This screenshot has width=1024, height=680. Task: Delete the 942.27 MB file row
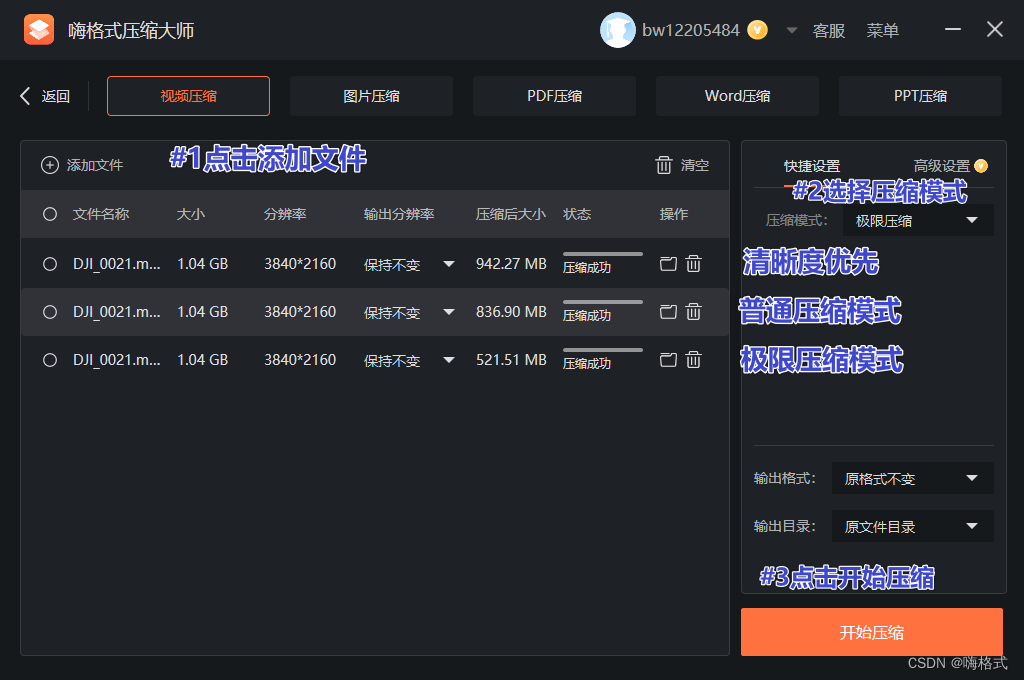pyautogui.click(x=694, y=264)
